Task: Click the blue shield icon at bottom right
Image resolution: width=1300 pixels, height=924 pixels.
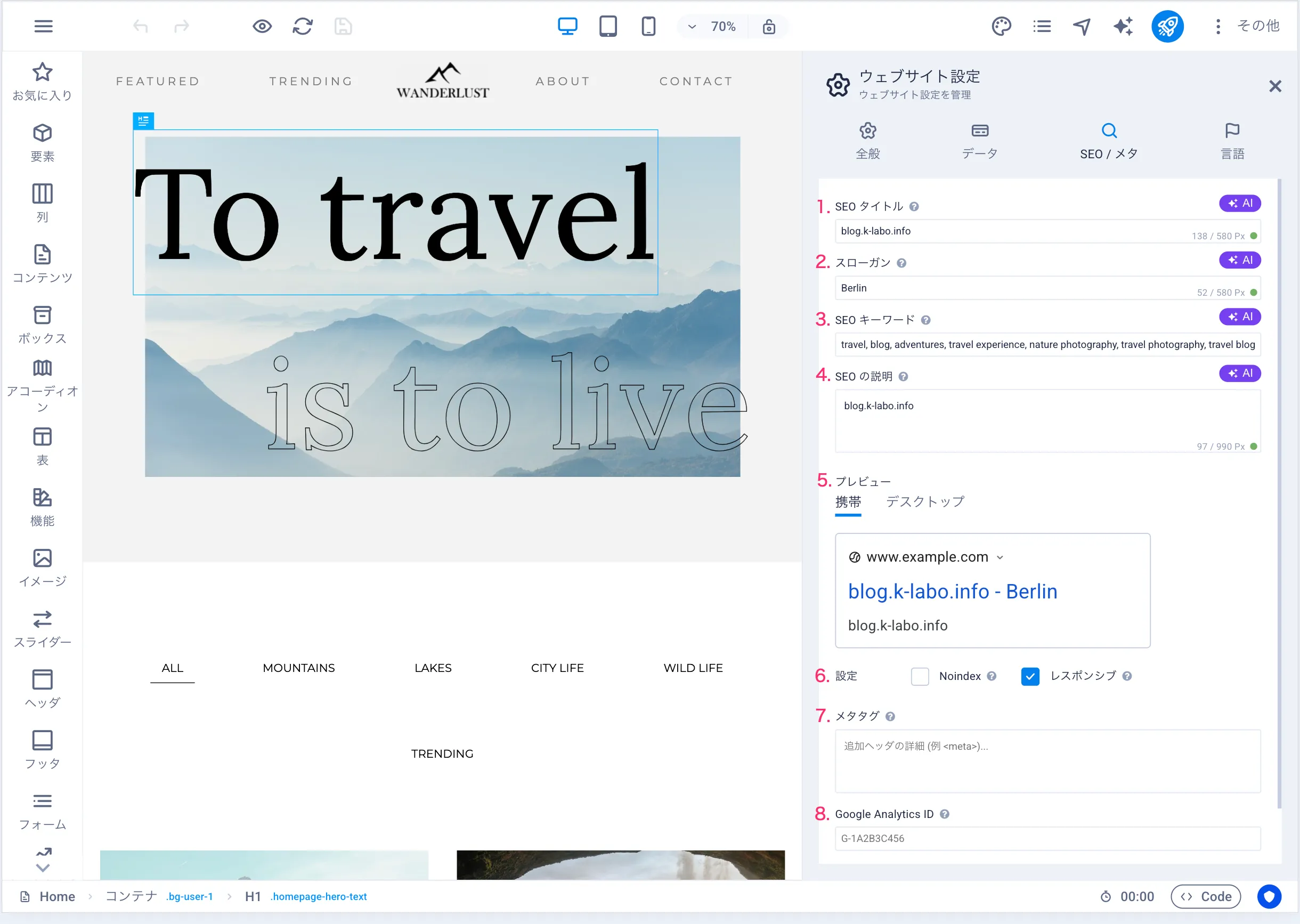Action: click(1269, 897)
